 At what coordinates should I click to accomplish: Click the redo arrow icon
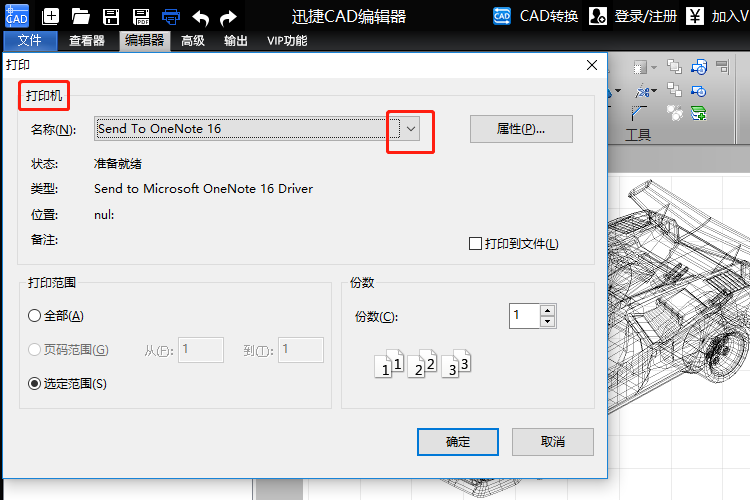coord(229,16)
